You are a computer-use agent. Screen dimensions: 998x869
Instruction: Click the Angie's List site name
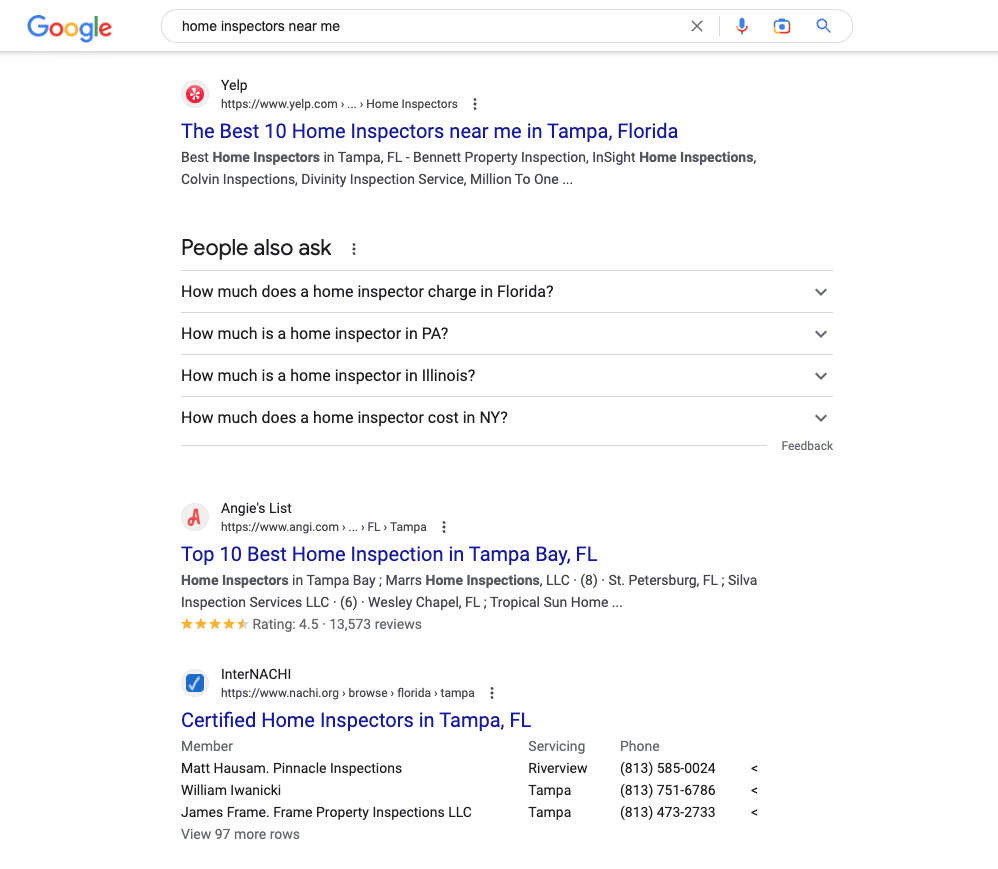[256, 508]
